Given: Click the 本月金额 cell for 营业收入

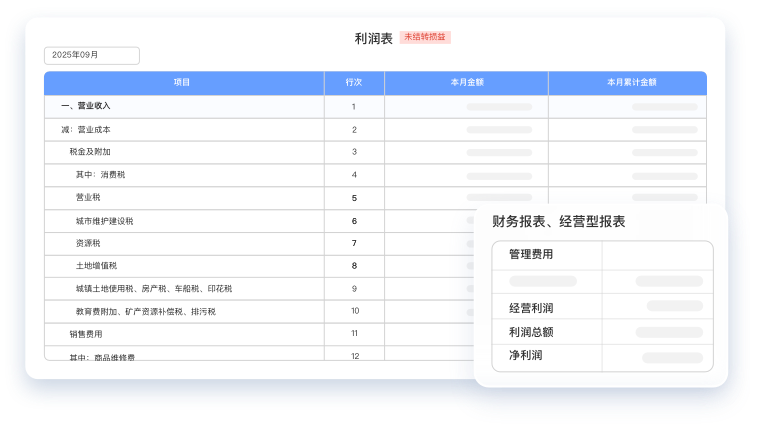Looking at the screenshot, I should click(498, 106).
